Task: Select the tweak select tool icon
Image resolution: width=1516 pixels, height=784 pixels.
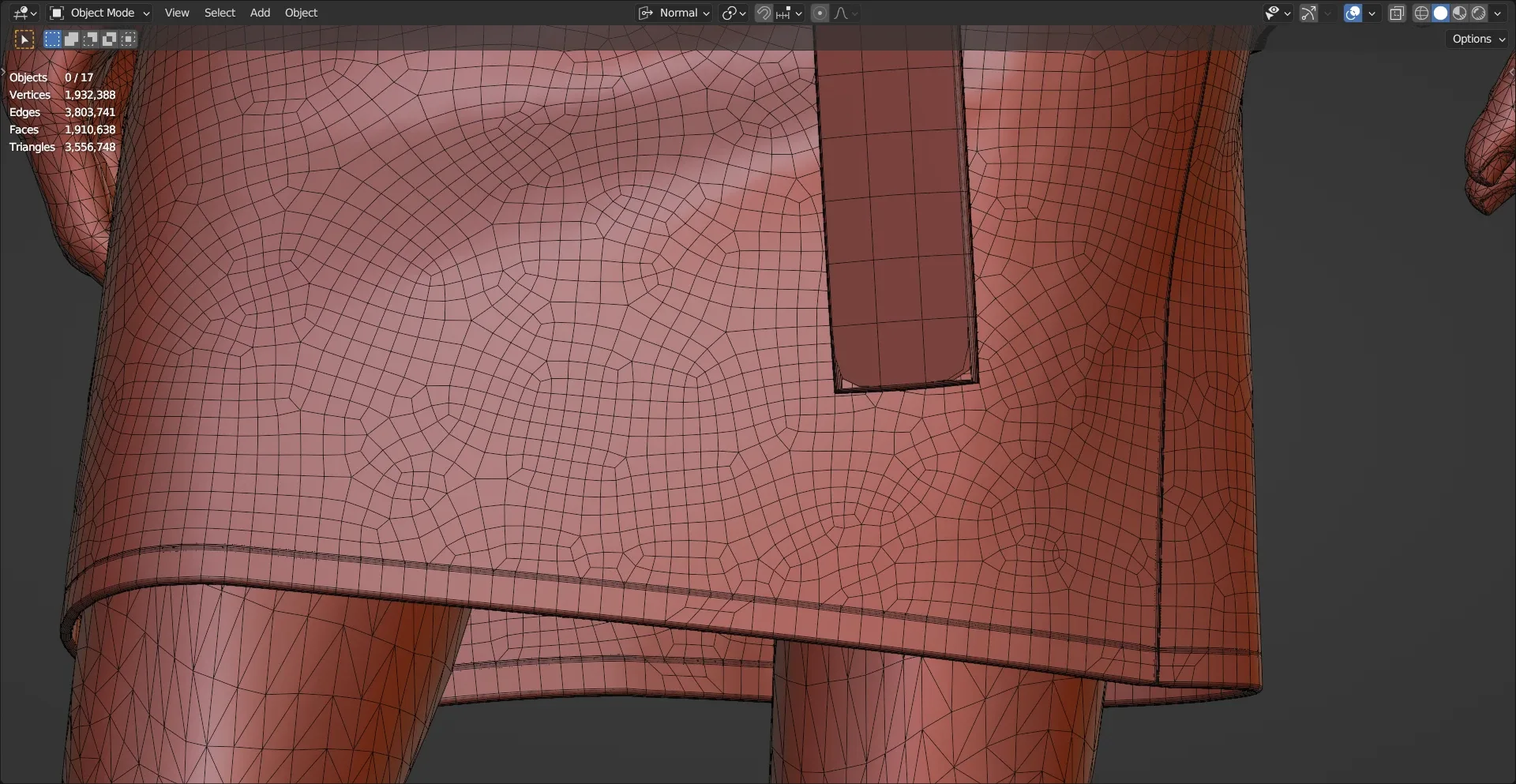Action: (24, 39)
